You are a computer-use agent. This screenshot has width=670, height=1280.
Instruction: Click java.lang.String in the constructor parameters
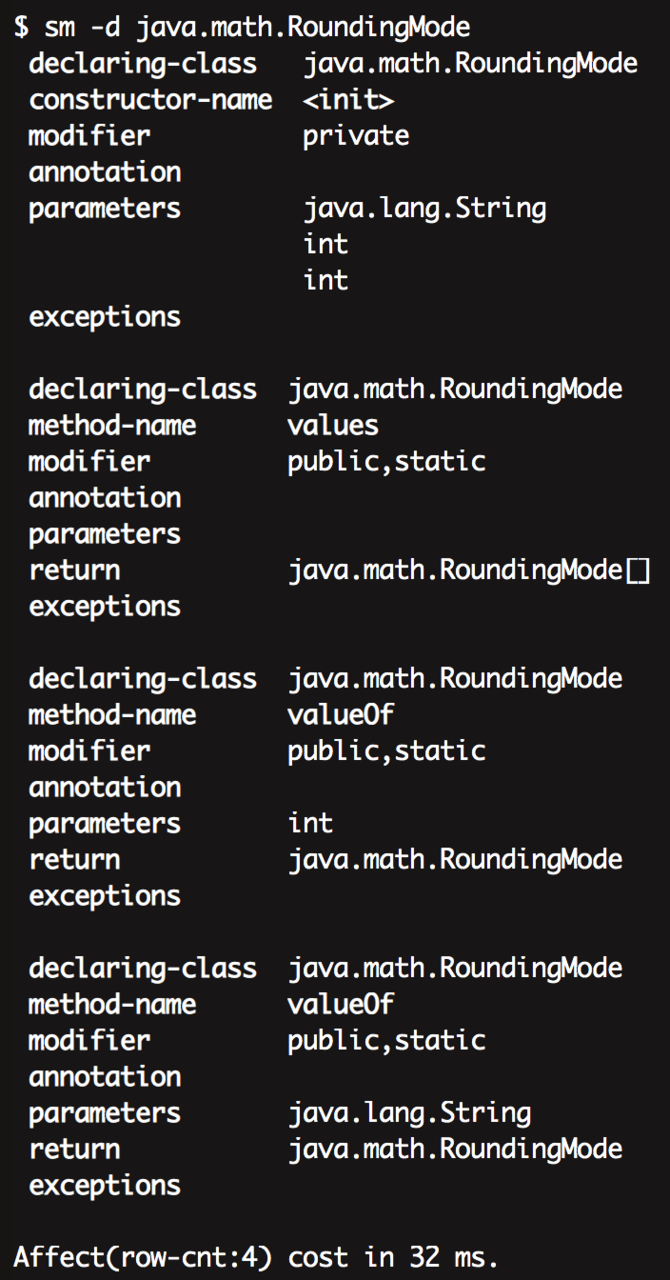coord(425,208)
